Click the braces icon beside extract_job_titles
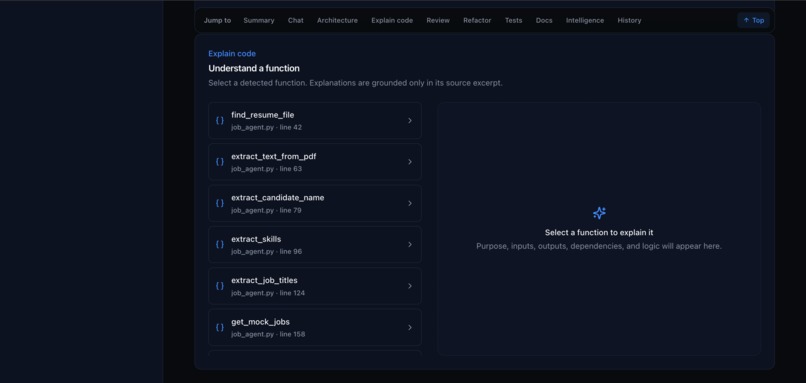806x383 pixels. point(219,286)
